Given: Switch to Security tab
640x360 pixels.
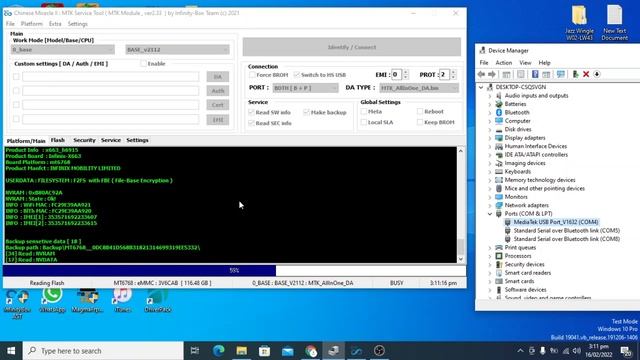Looking at the screenshot, I should click(84, 140).
